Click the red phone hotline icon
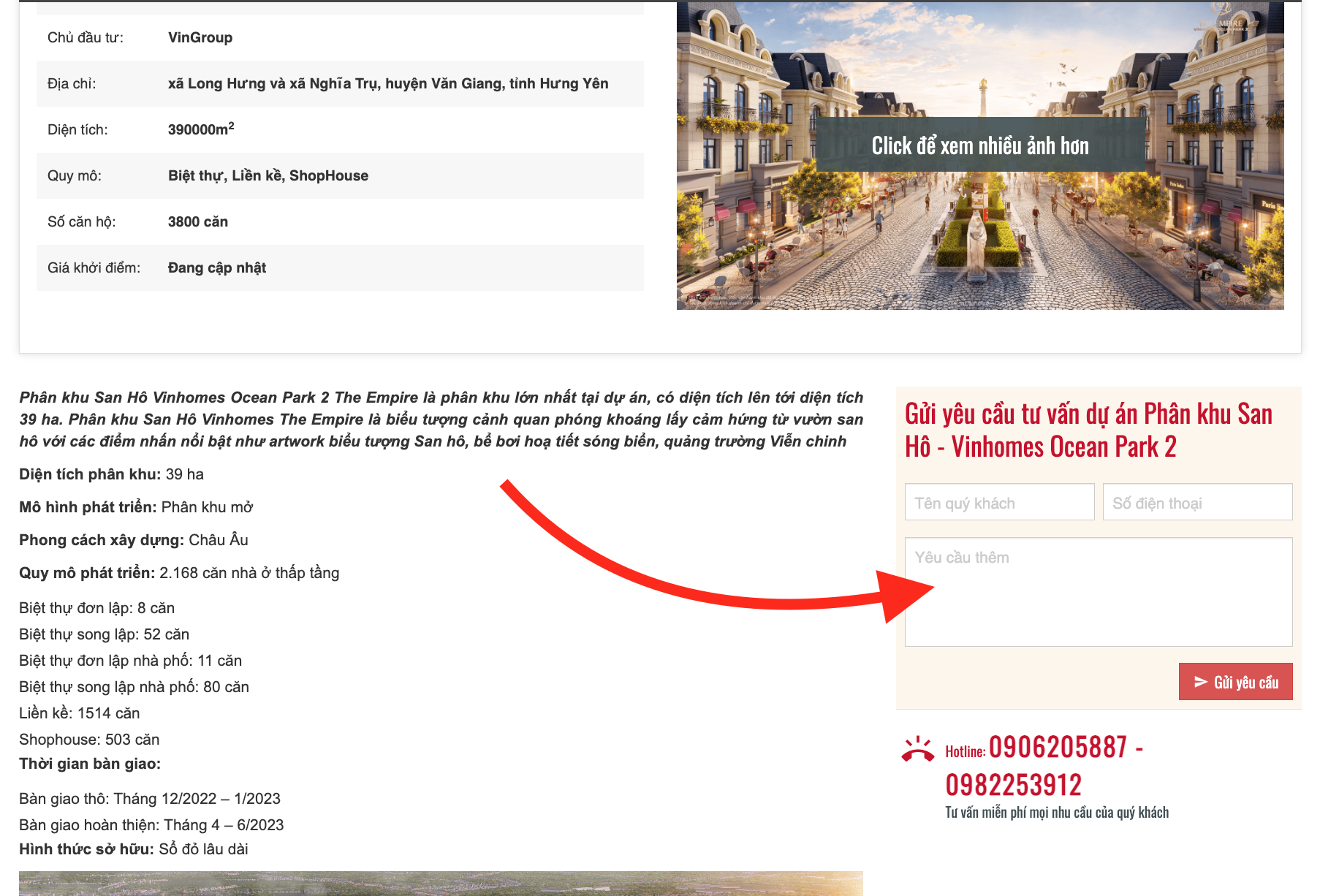 [x=918, y=750]
